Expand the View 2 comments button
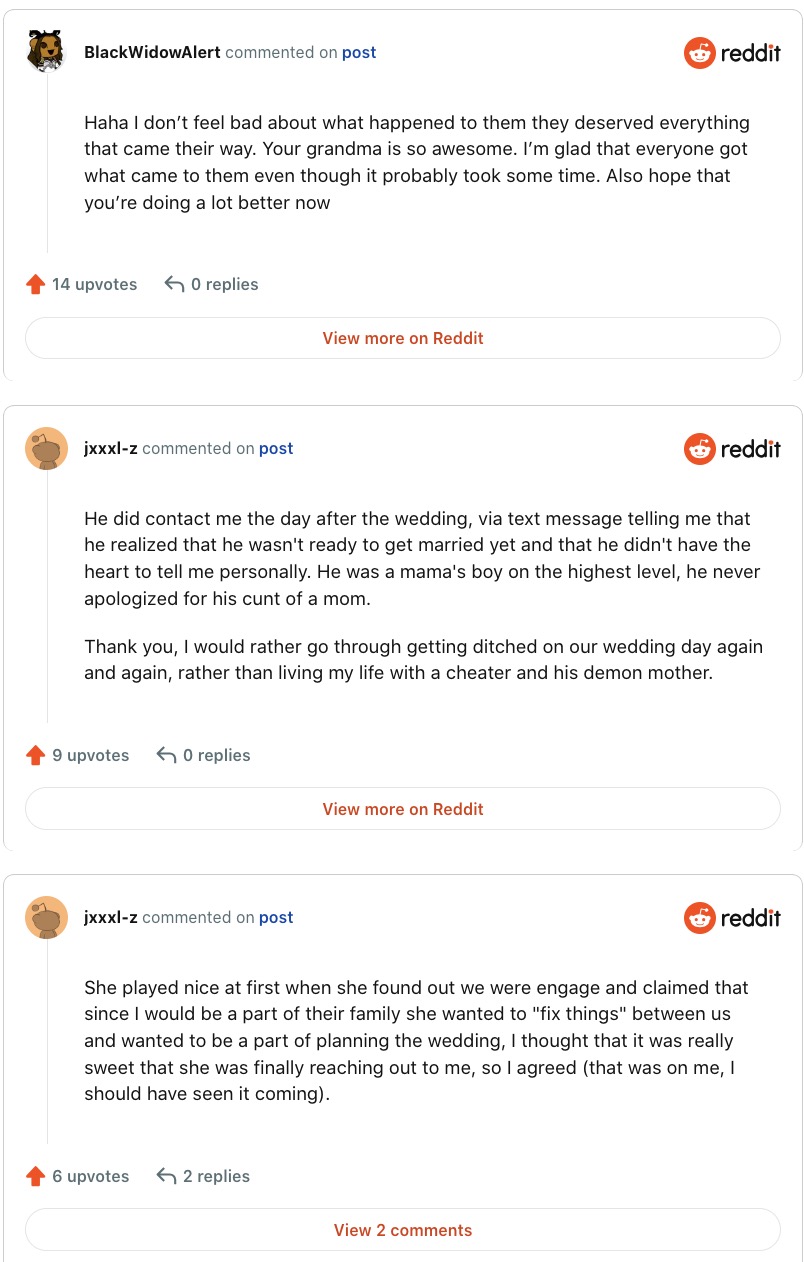Screen dimensions: 804x1262 coord(402,1230)
